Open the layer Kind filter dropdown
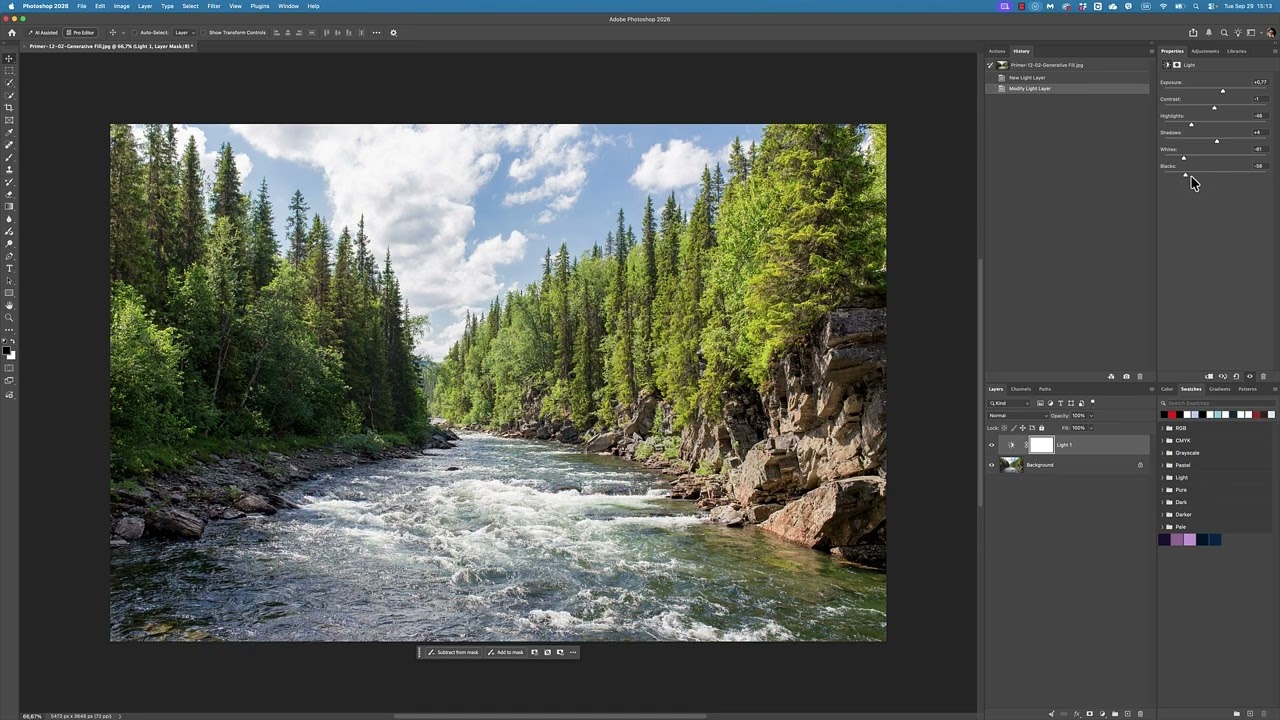Image resolution: width=1280 pixels, height=720 pixels. [x=1010, y=403]
